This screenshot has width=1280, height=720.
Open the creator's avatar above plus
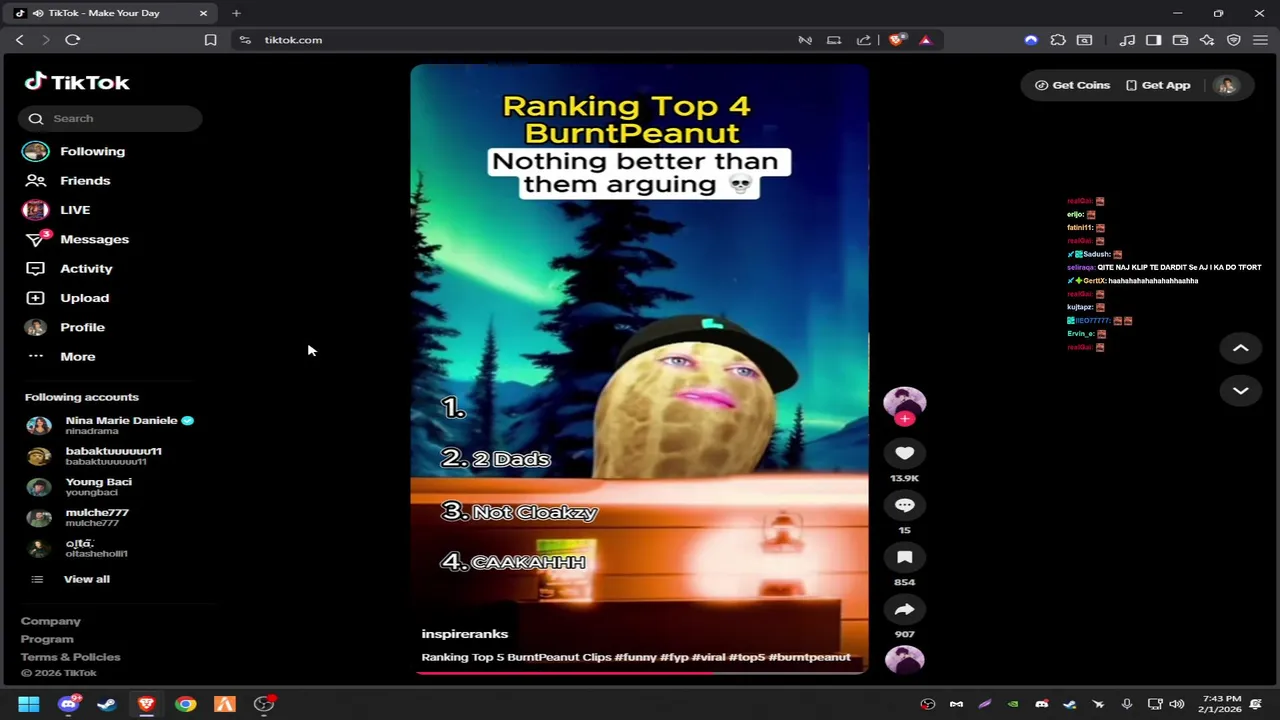point(904,401)
